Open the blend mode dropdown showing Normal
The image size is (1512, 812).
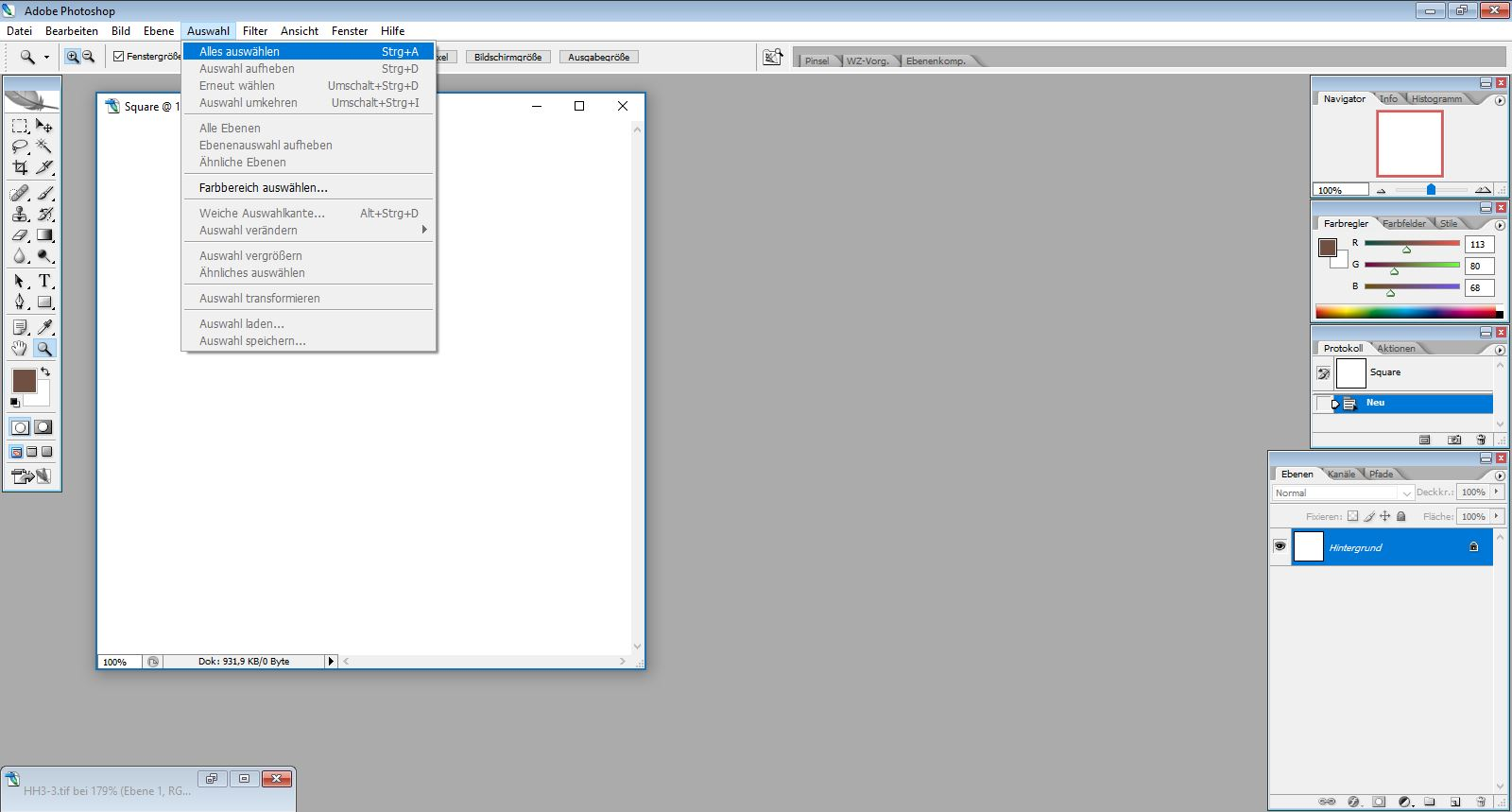[x=1343, y=492]
